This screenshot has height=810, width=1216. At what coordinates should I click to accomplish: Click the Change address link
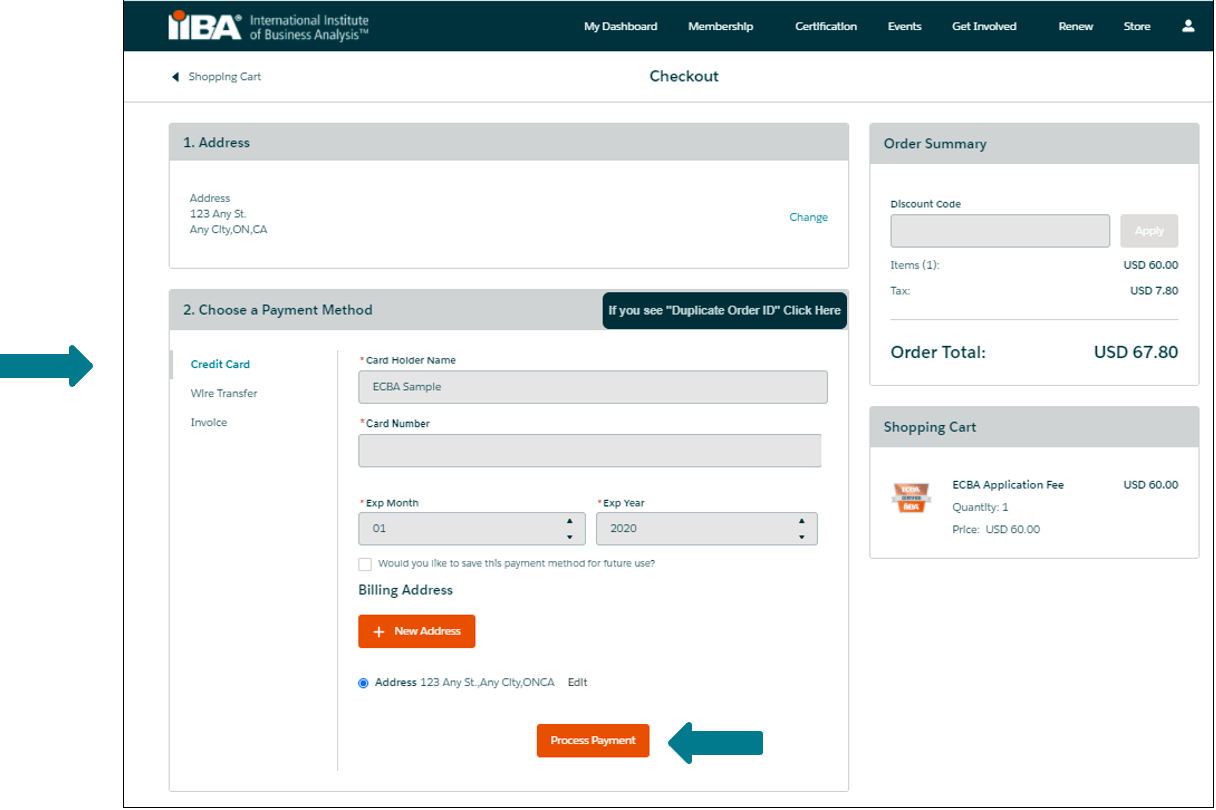point(808,218)
